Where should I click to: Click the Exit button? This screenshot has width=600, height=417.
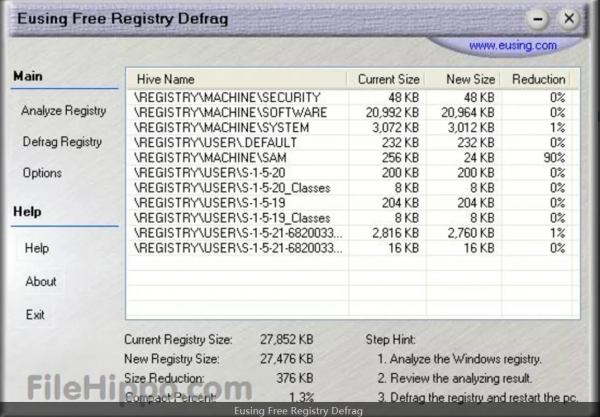[35, 314]
